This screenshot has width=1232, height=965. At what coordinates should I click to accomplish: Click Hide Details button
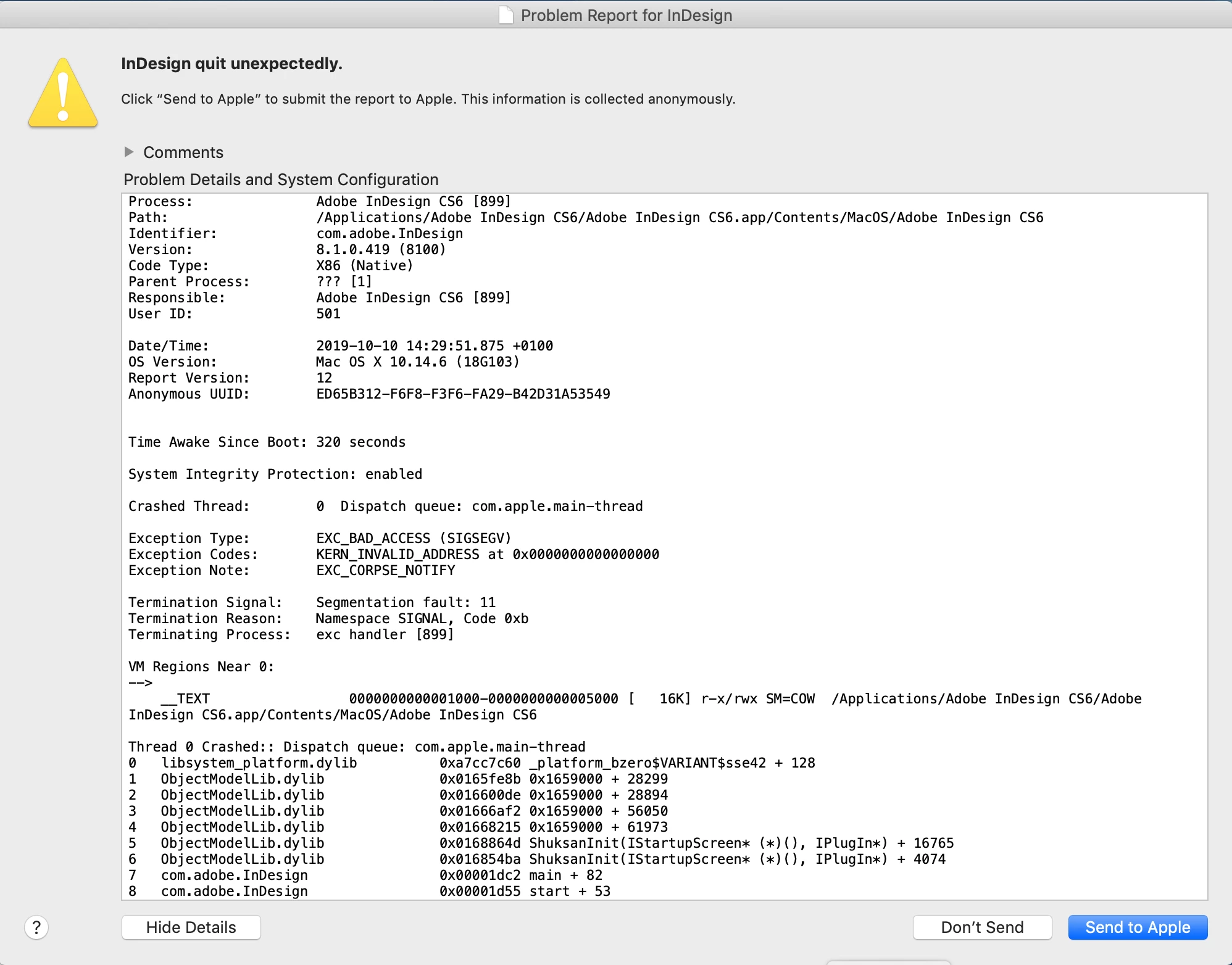pyautogui.click(x=191, y=927)
